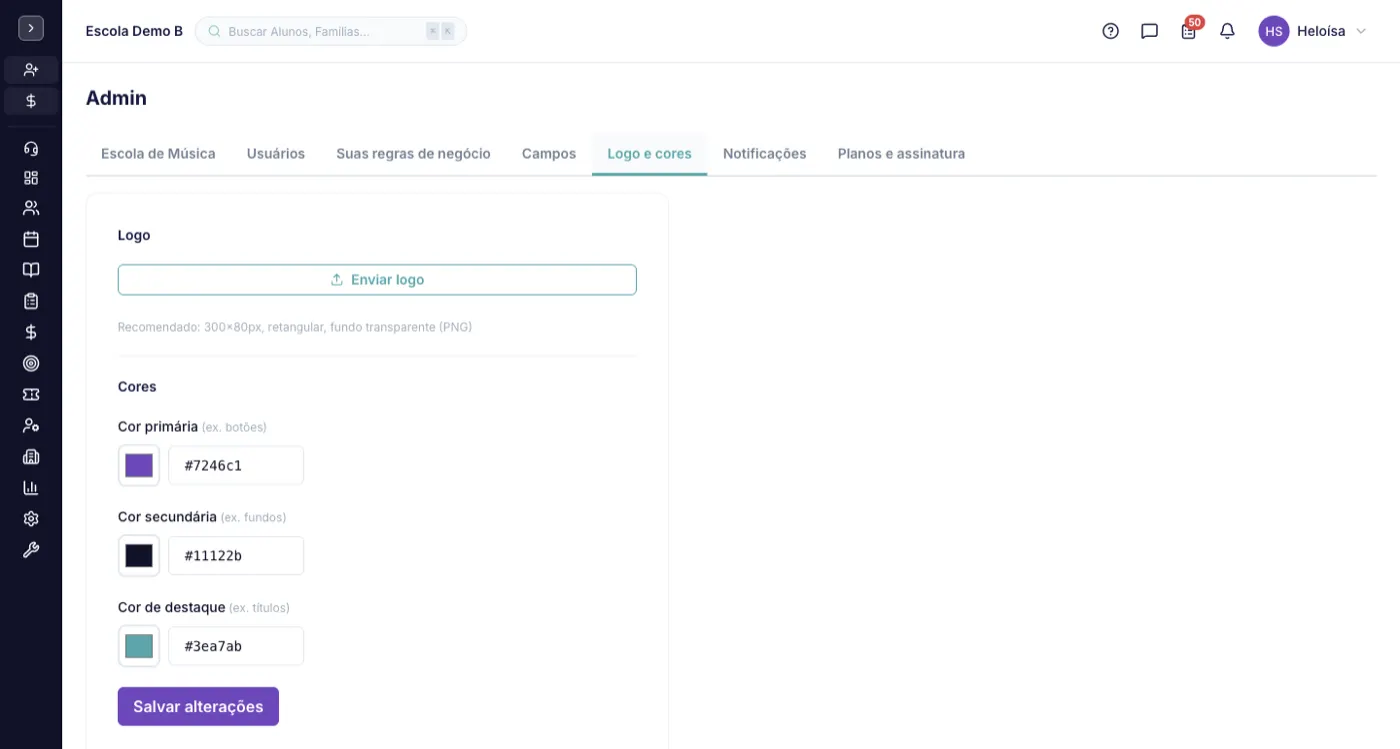Open the notifications bell icon
This screenshot has width=1400, height=749.
[1227, 31]
